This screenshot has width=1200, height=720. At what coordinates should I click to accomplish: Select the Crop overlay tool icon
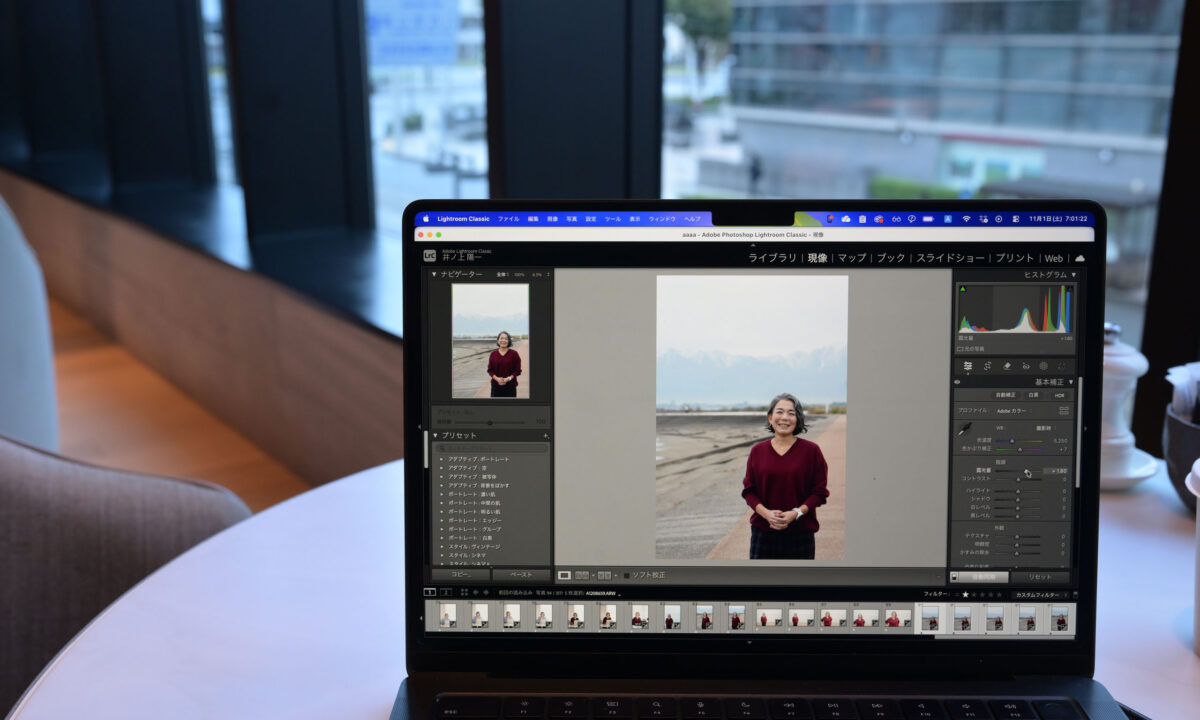click(987, 366)
